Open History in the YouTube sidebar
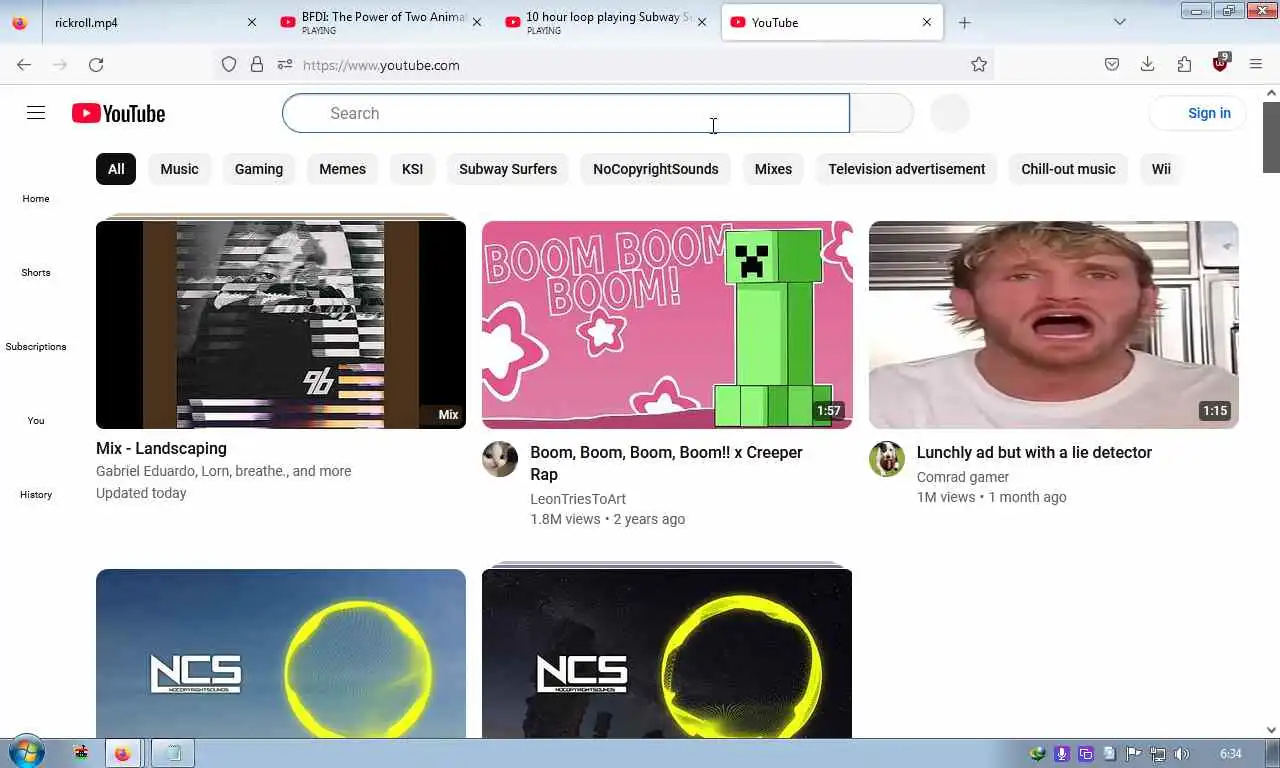 coord(36,494)
